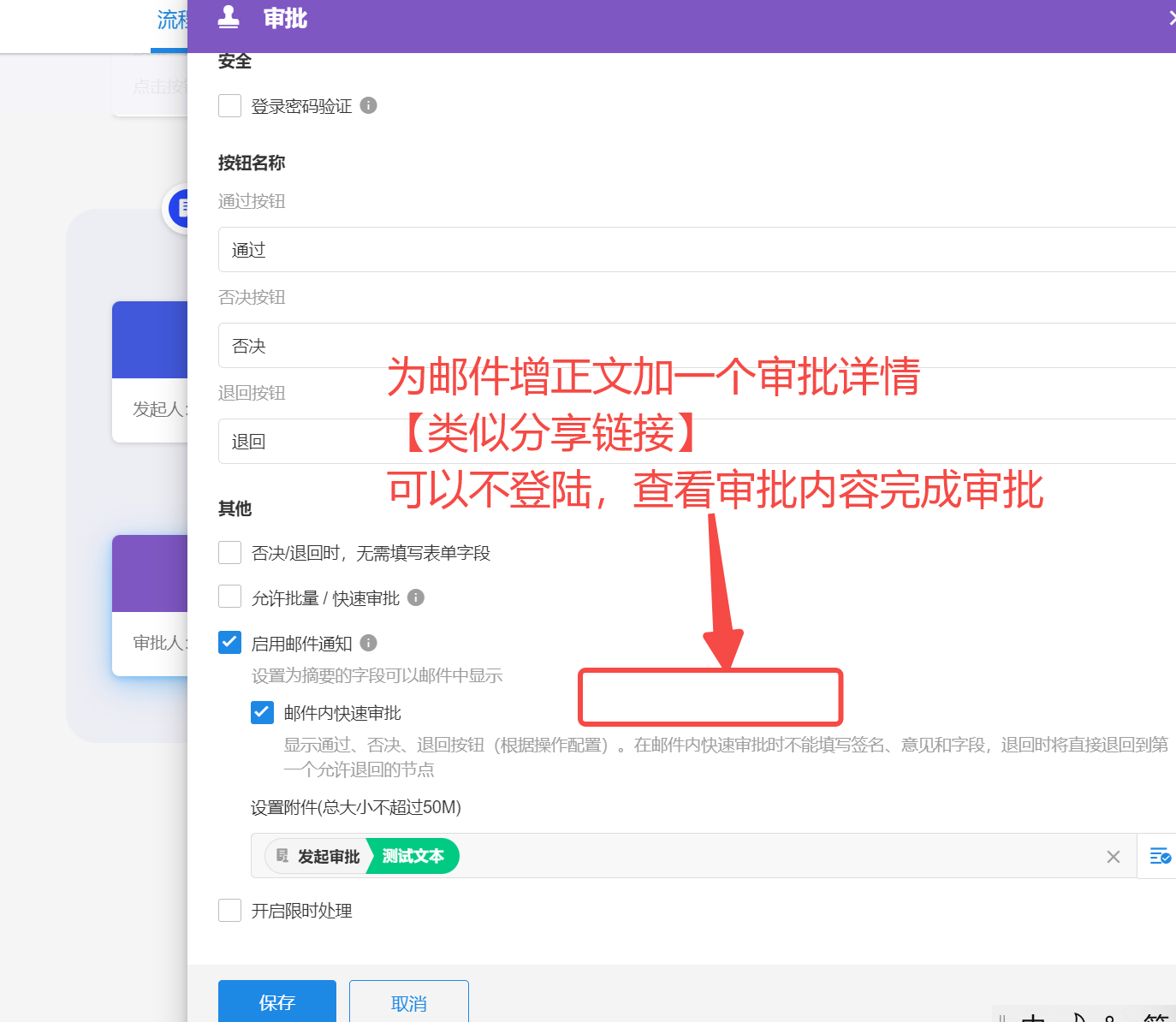Open the field selector list icon
The height and width of the screenshot is (1022, 1176).
(x=1160, y=856)
